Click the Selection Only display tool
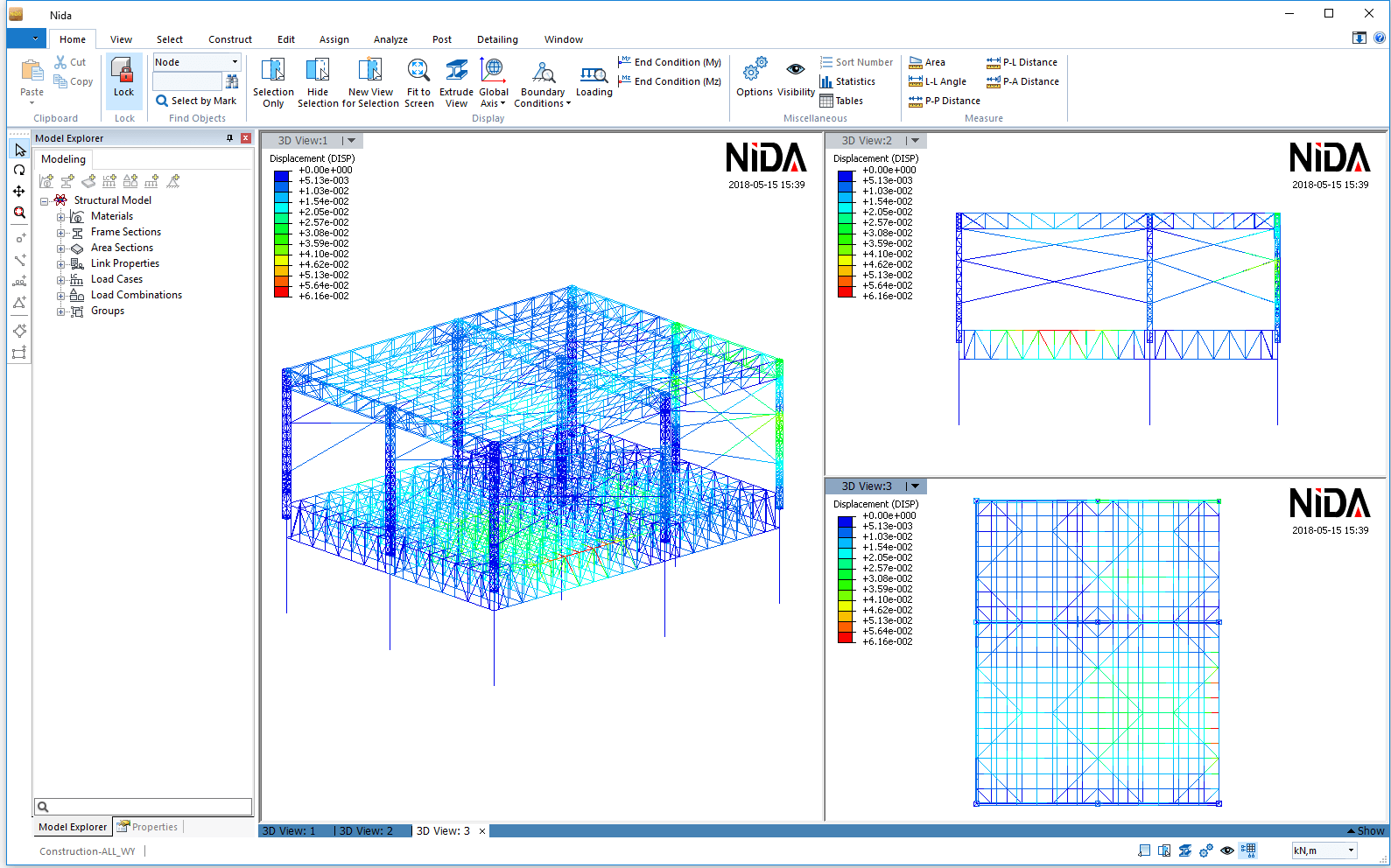 coord(273,83)
